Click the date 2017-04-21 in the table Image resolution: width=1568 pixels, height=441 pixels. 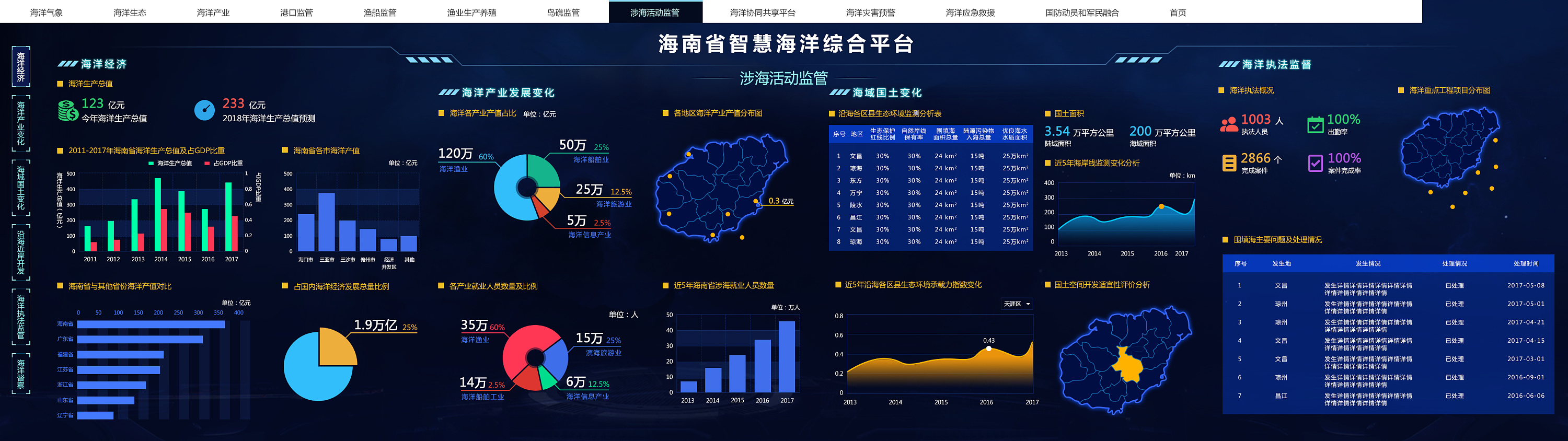tap(1526, 322)
